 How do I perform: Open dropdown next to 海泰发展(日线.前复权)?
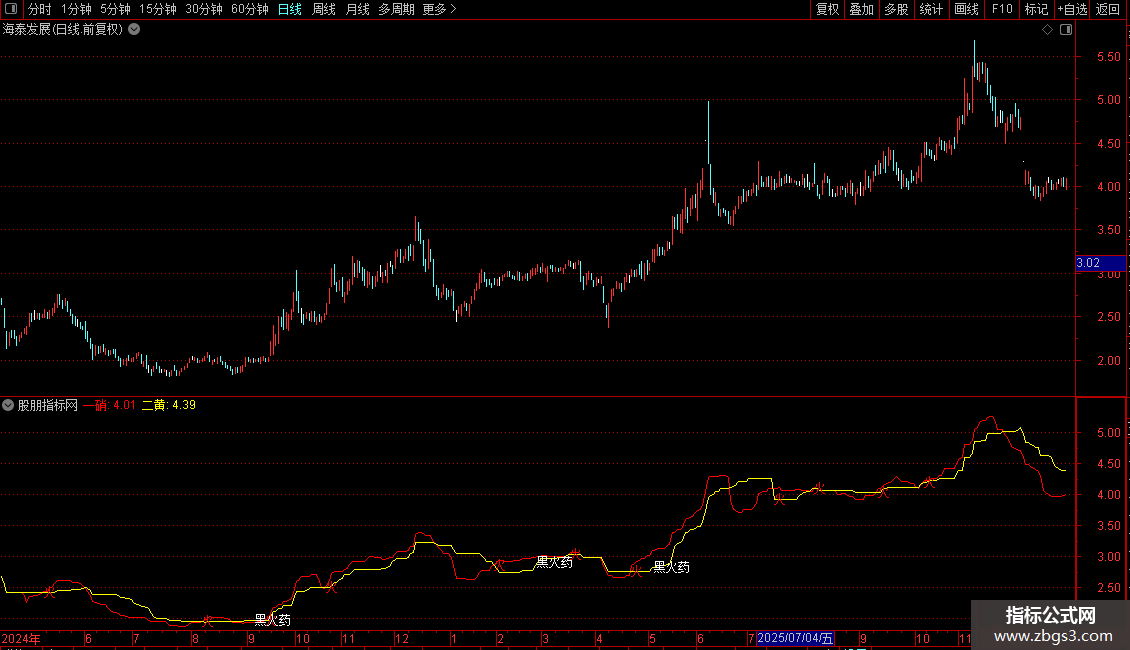pyautogui.click(x=134, y=30)
